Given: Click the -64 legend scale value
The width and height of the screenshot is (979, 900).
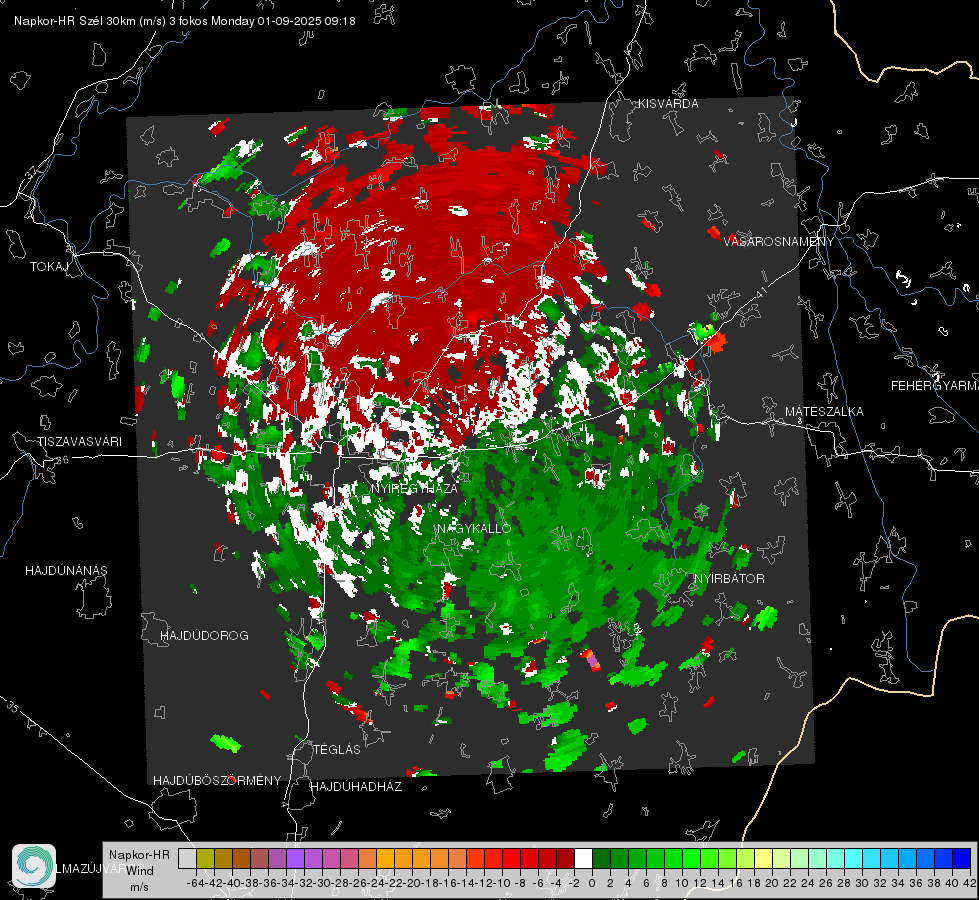Looking at the screenshot, I should pos(196,883).
